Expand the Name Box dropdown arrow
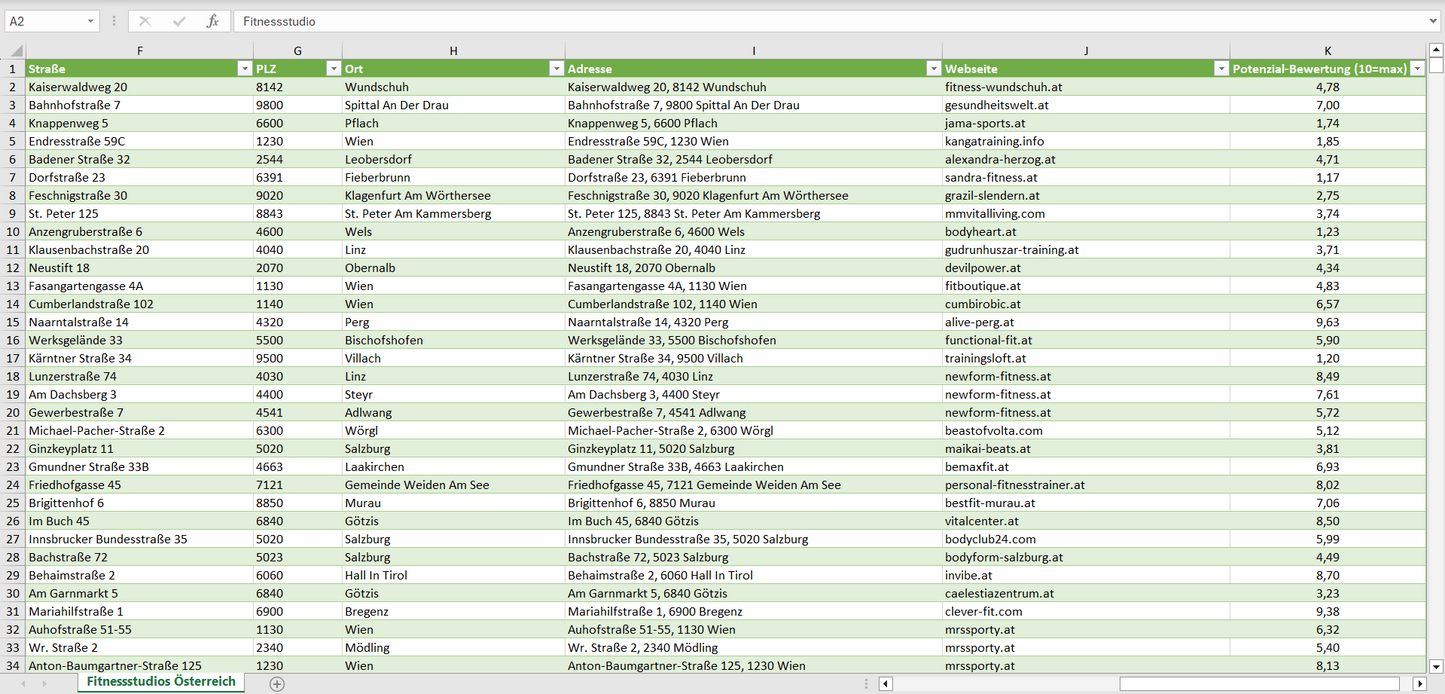The height and width of the screenshot is (694, 1445). pyautogui.click(x=90, y=21)
